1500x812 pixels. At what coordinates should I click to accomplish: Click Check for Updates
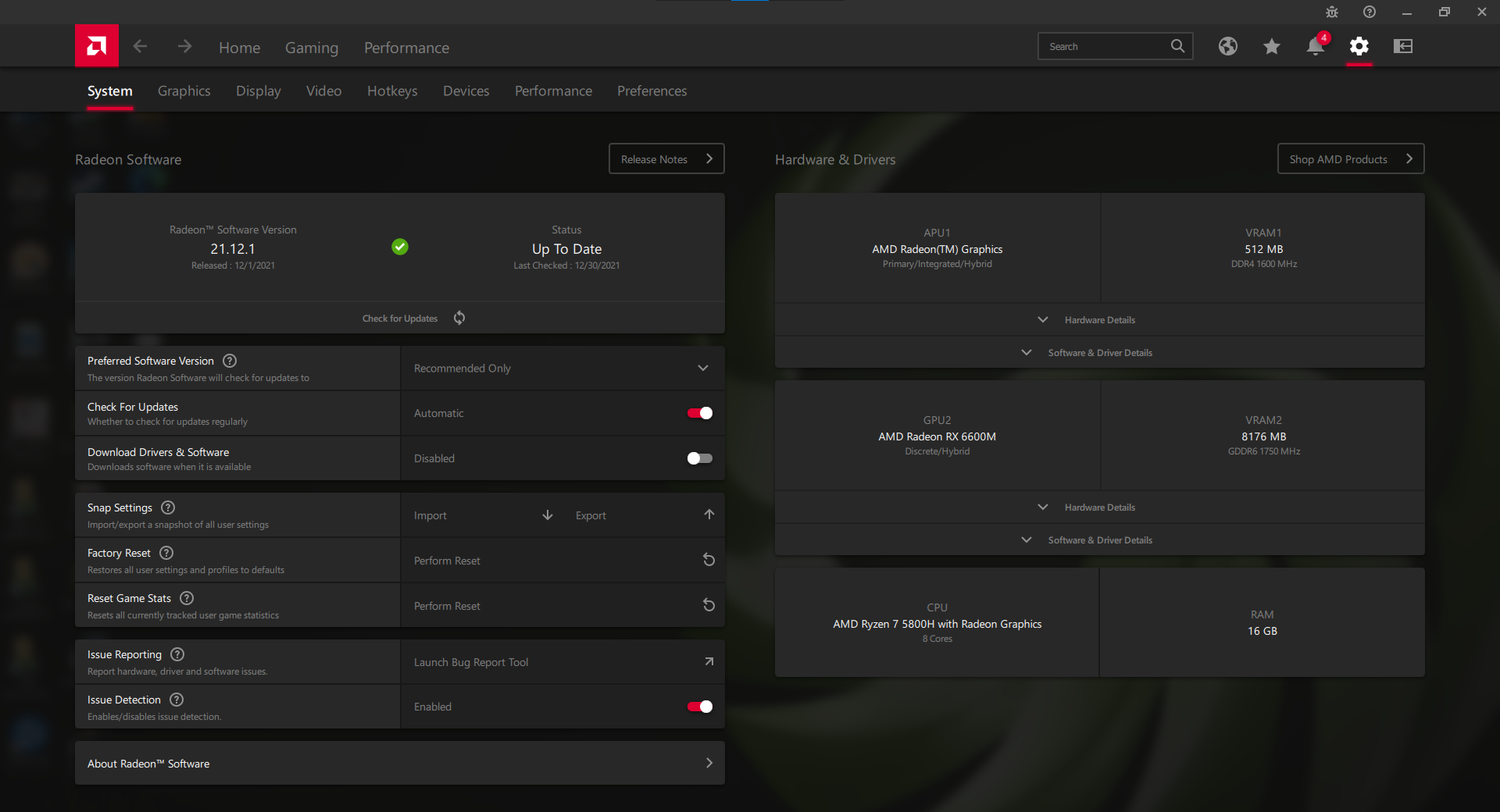click(400, 319)
